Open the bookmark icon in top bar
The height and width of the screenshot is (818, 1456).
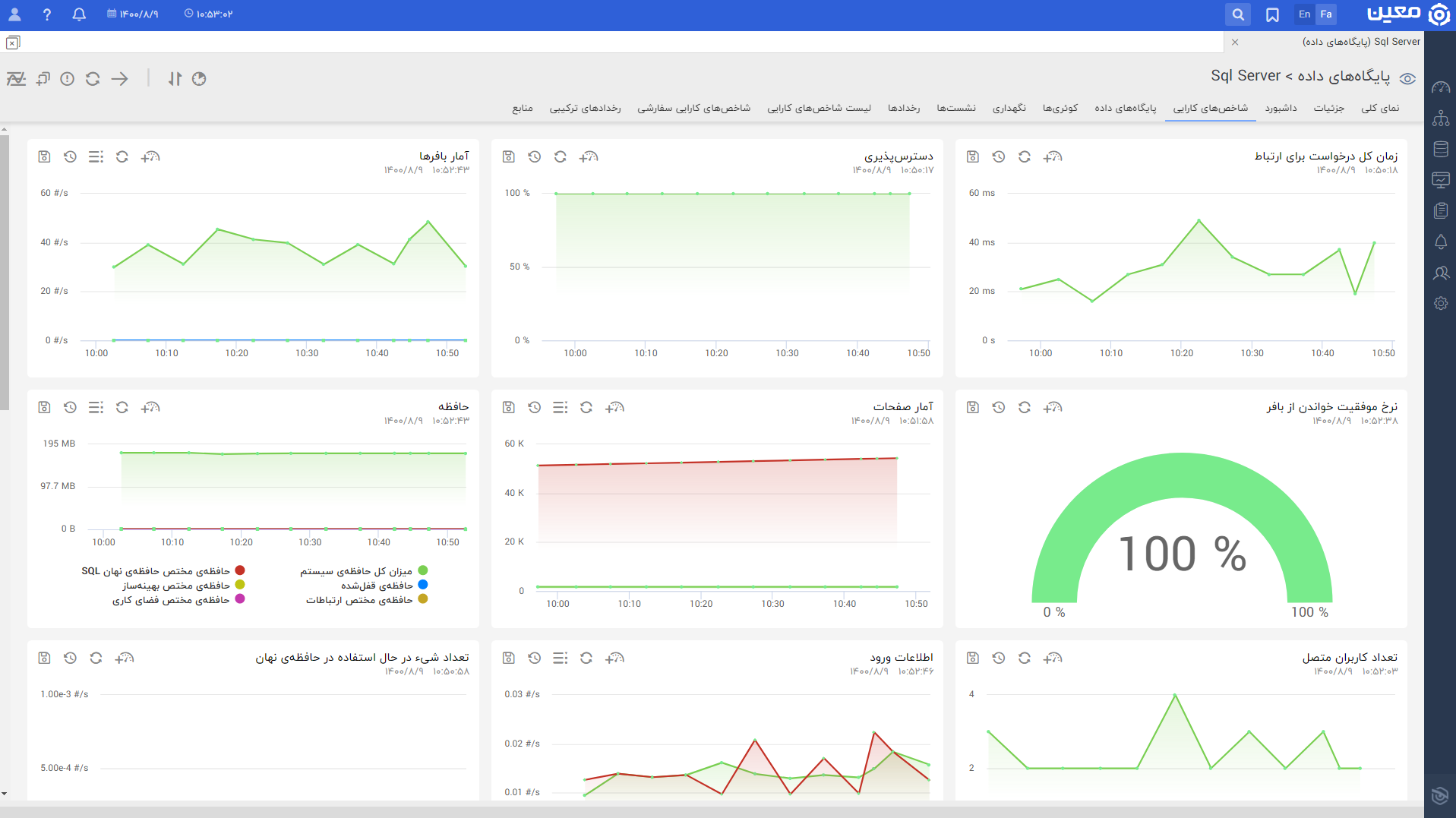[x=1272, y=14]
